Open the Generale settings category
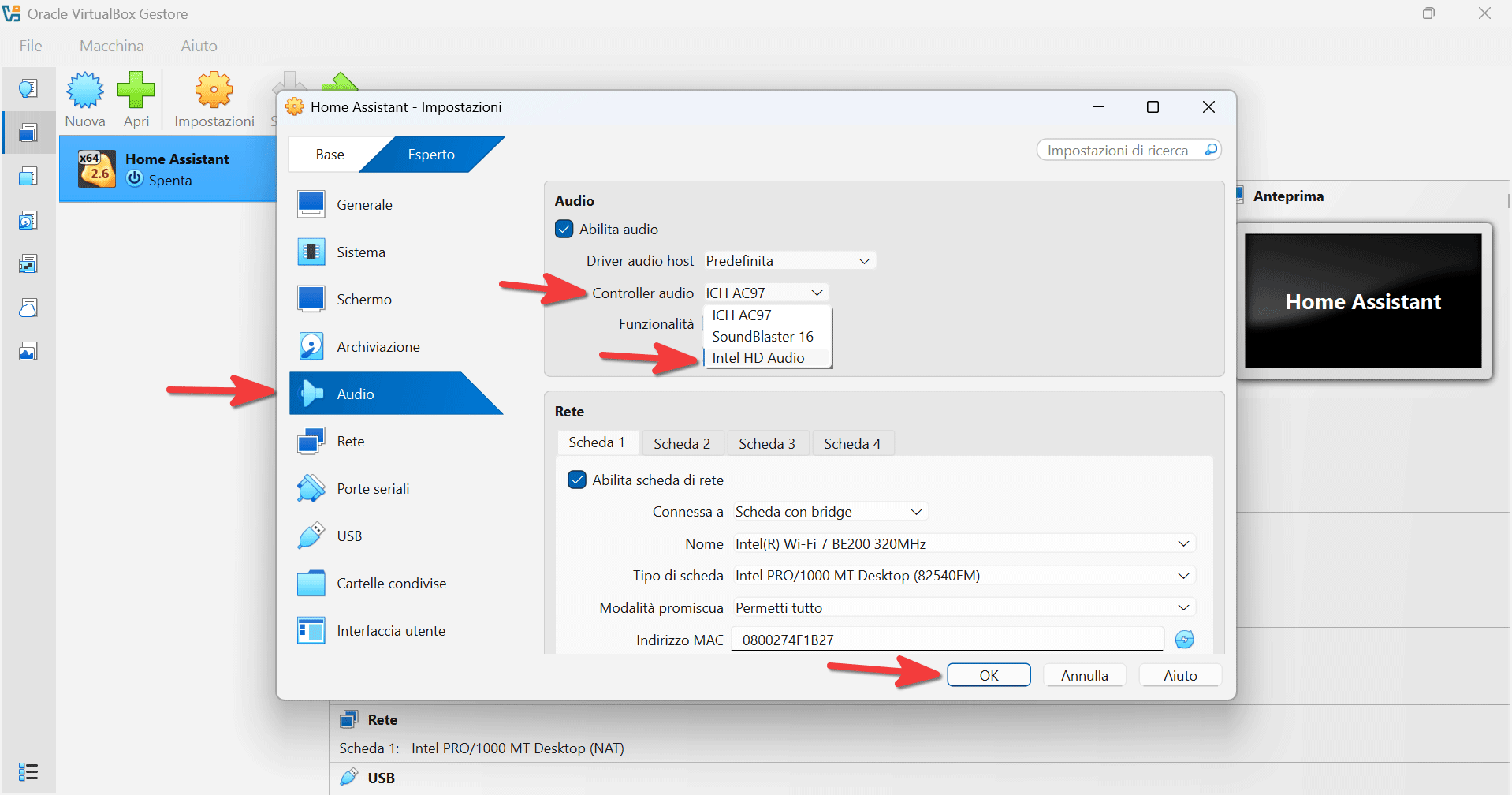Viewport: 1512px width, 795px height. 396,204
